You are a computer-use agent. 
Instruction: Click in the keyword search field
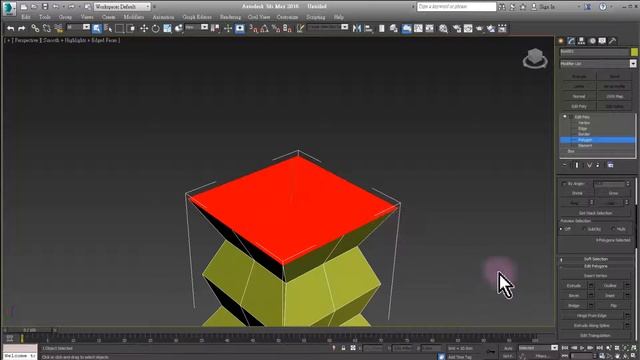tap(456, 7)
